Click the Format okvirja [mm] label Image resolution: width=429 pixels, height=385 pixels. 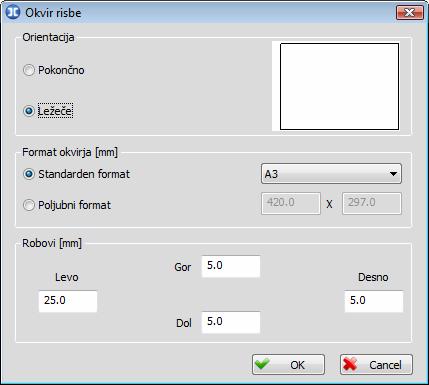(70, 153)
